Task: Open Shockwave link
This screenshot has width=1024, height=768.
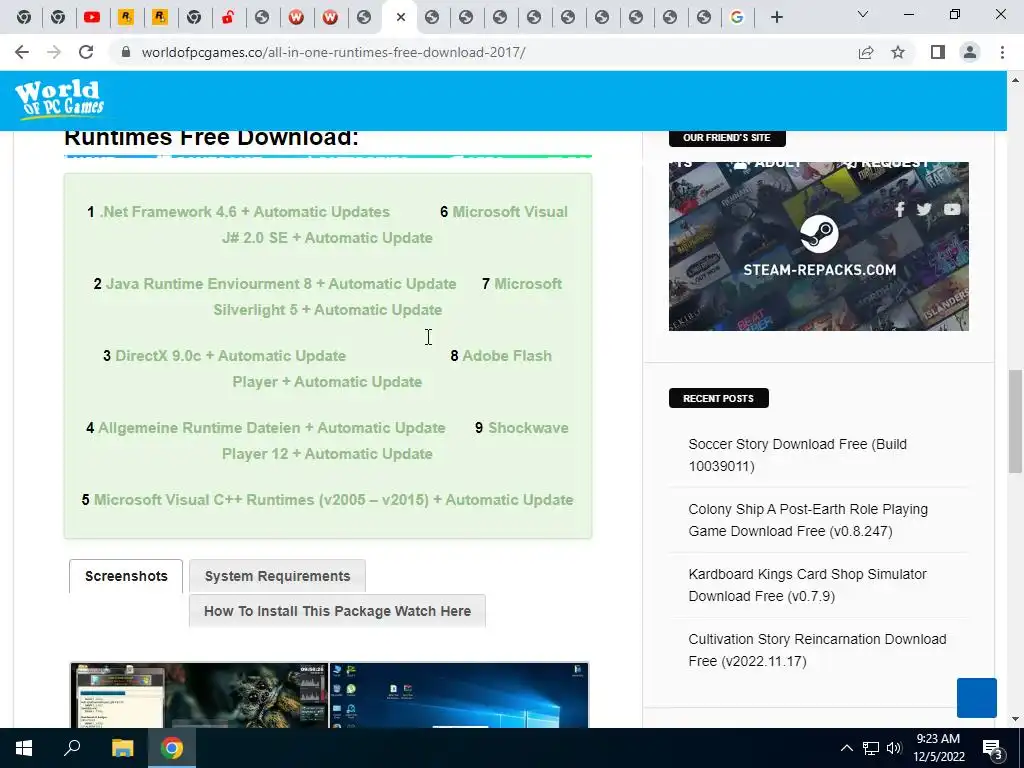Action: pos(528,428)
